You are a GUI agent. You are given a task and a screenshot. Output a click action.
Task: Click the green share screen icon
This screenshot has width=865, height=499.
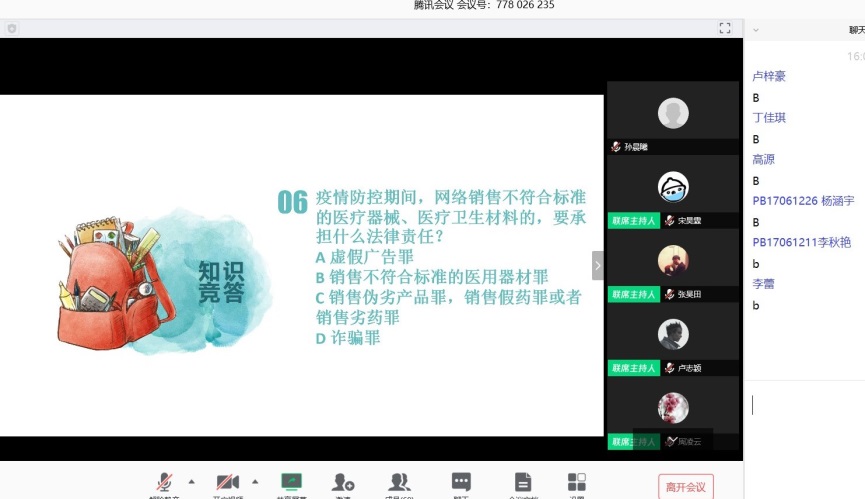pos(292,484)
